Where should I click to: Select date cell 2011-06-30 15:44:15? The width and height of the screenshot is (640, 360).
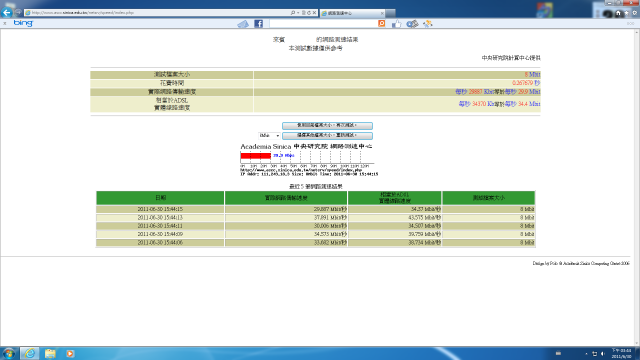click(160, 209)
